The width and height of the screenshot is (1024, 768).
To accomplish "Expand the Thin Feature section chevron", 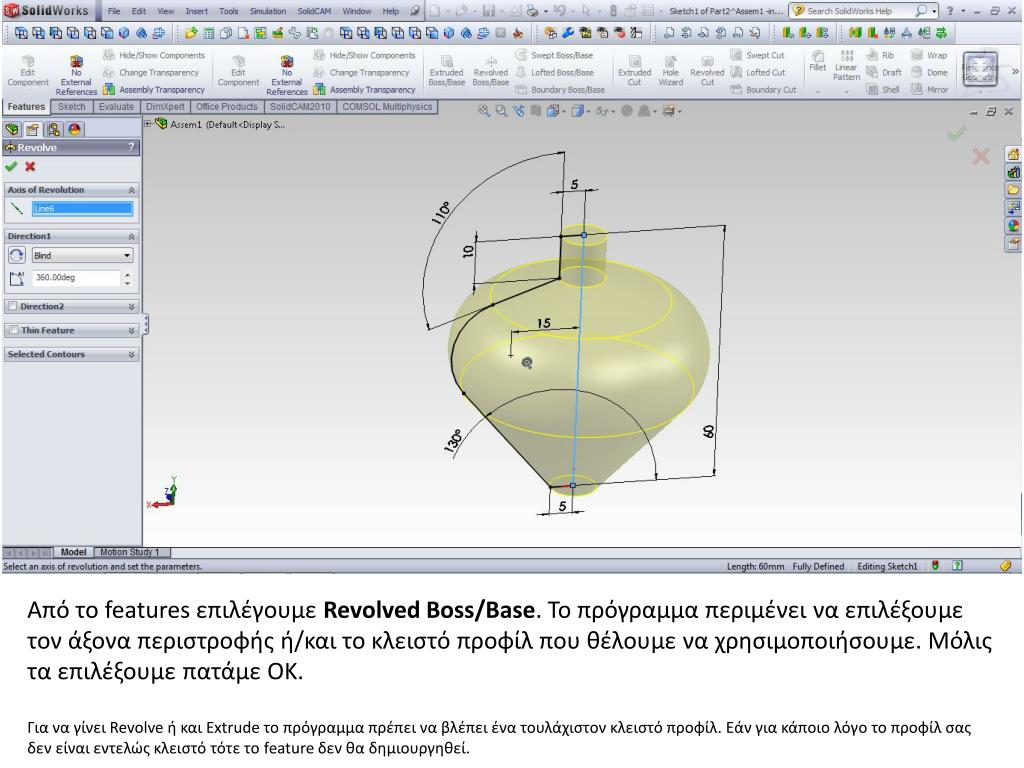I will coord(131,330).
